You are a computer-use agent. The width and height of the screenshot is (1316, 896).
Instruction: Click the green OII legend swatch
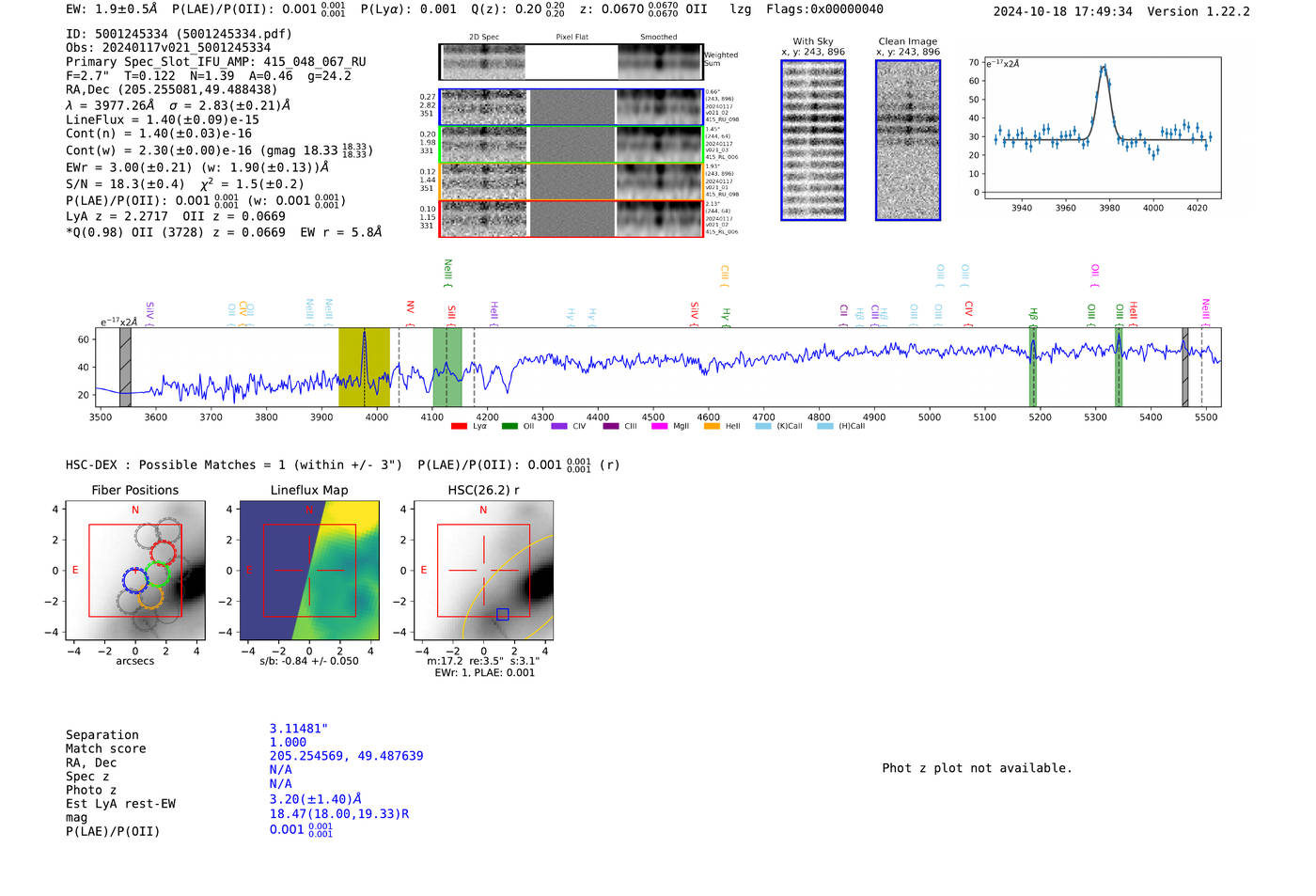tap(509, 427)
